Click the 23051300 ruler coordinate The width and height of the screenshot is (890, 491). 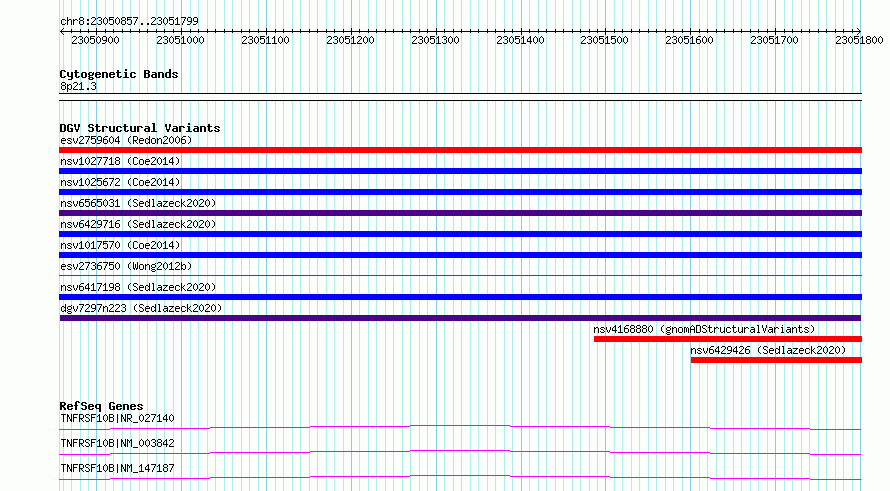tap(435, 40)
